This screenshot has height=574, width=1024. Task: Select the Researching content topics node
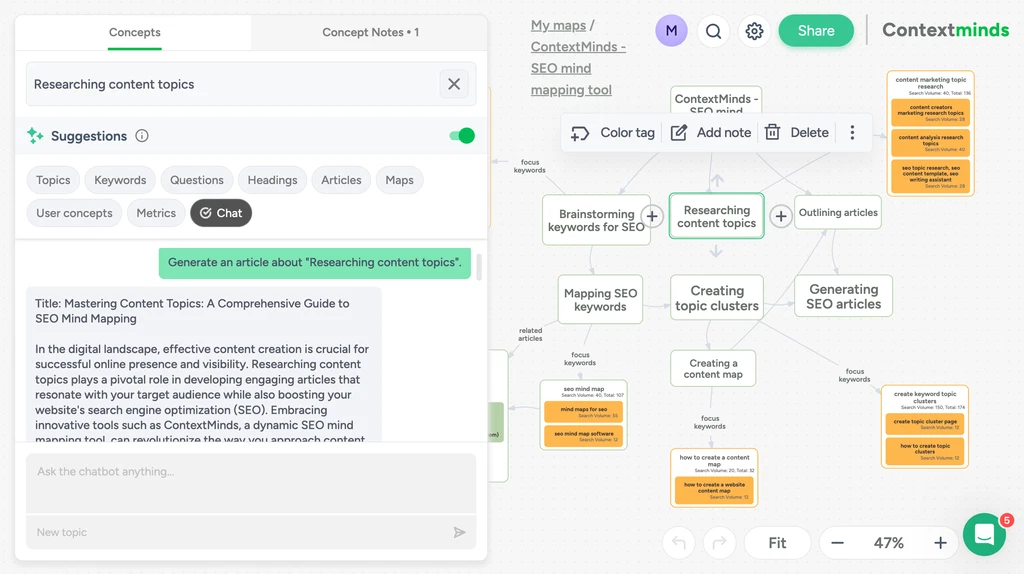coord(716,216)
